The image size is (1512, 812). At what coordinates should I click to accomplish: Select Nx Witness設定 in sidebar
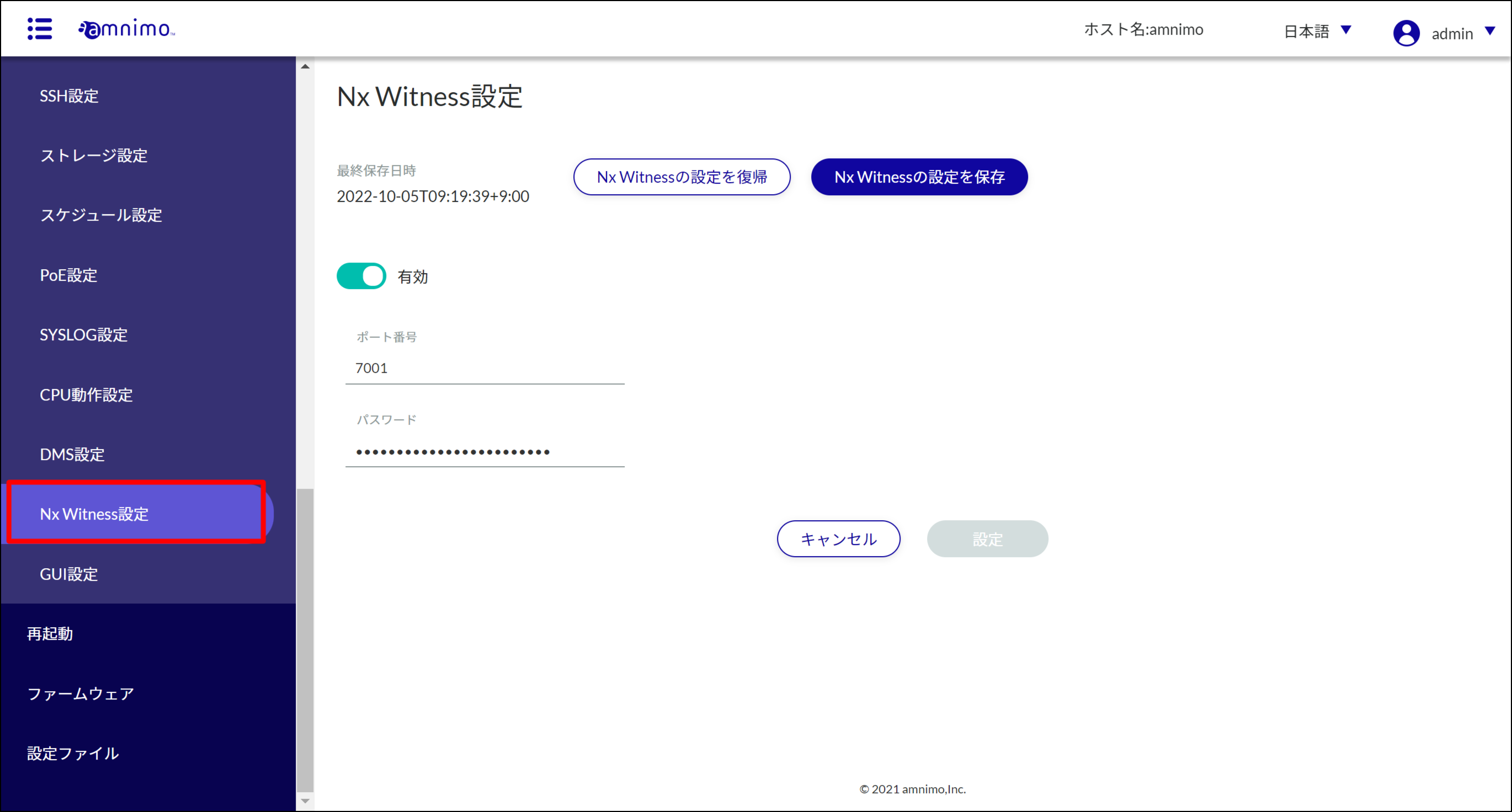[136, 514]
